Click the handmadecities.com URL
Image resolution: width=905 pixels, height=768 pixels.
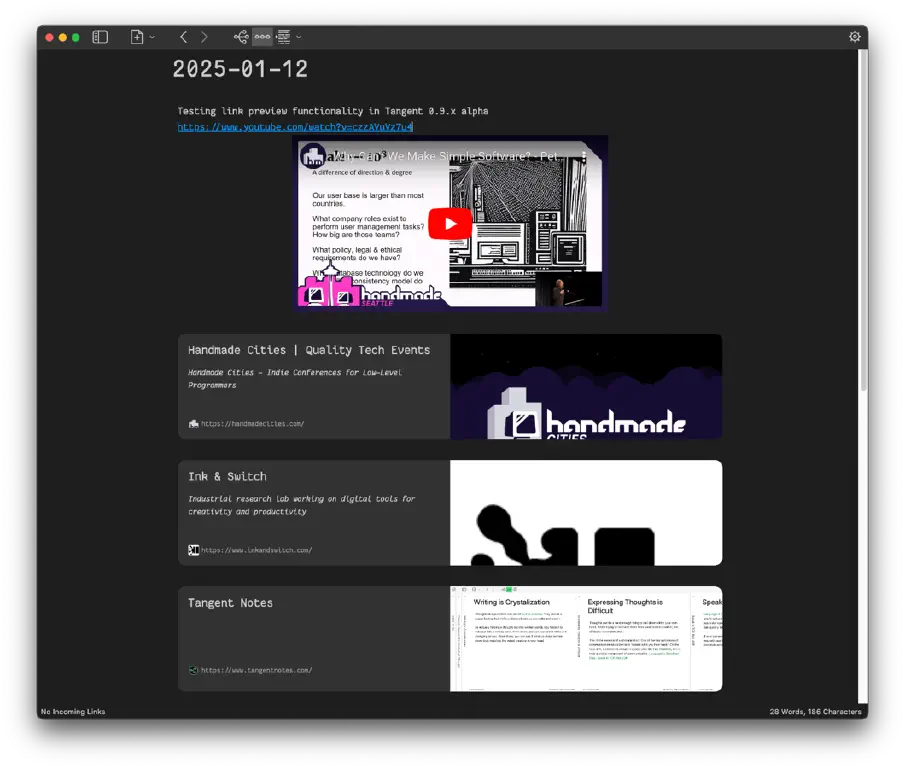coord(252,424)
